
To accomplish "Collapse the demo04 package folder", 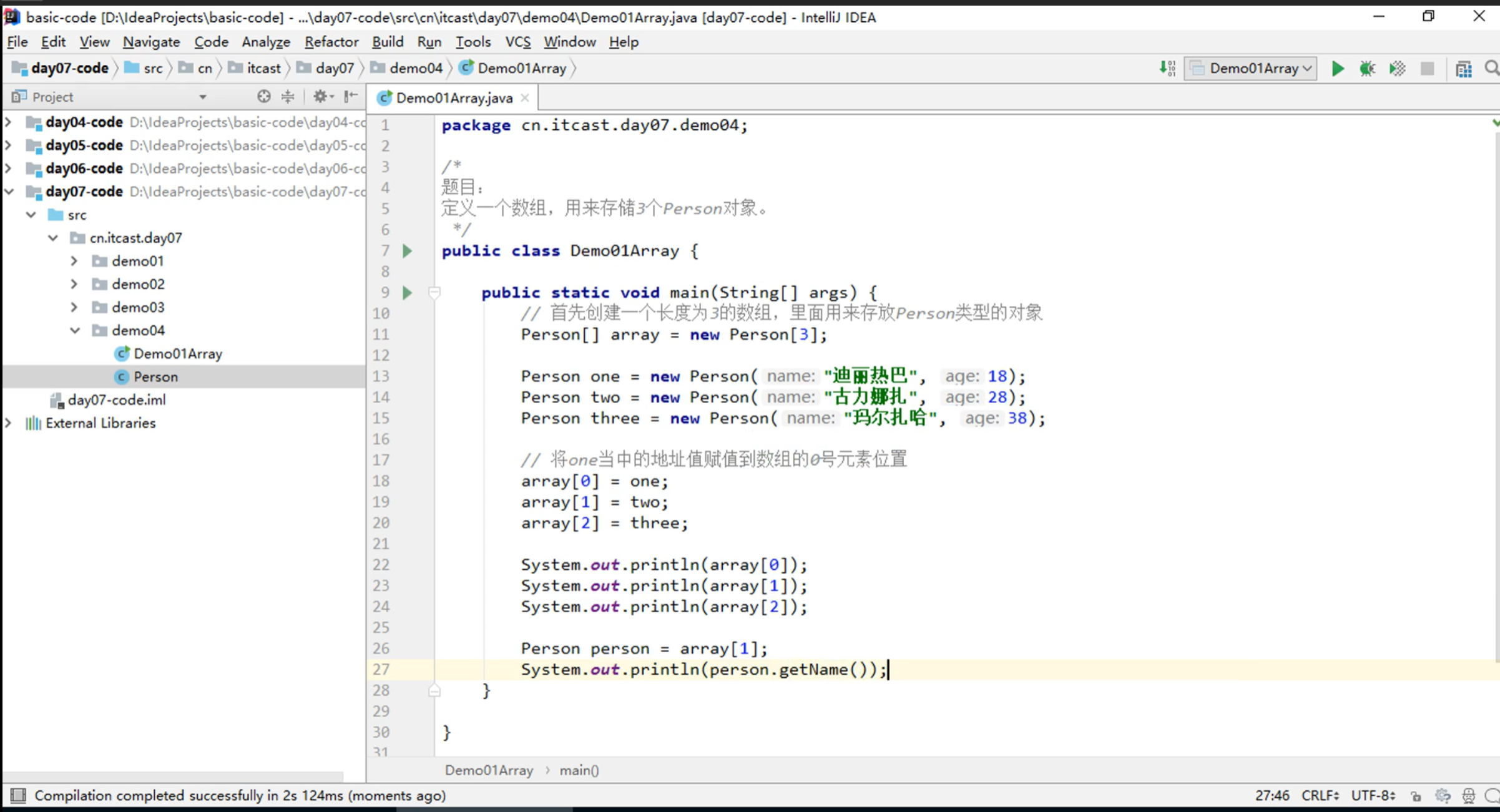I will pyautogui.click(x=74, y=330).
